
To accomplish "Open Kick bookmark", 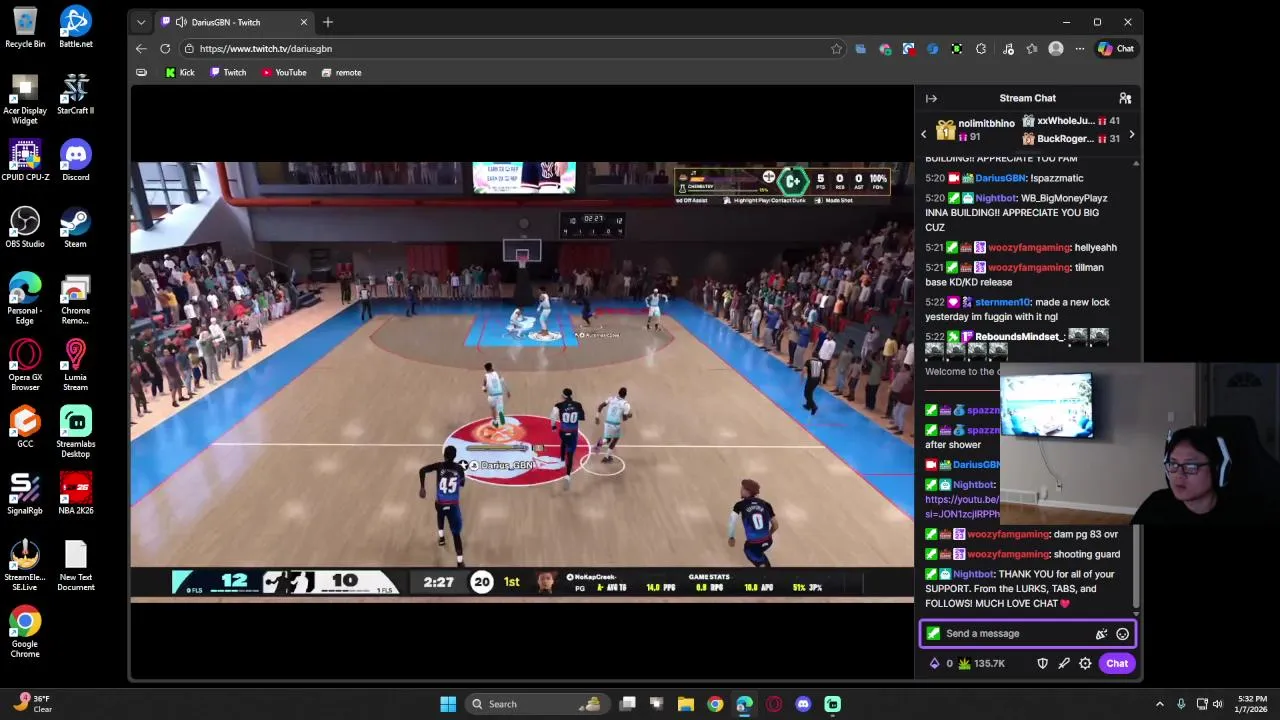I will (180, 73).
